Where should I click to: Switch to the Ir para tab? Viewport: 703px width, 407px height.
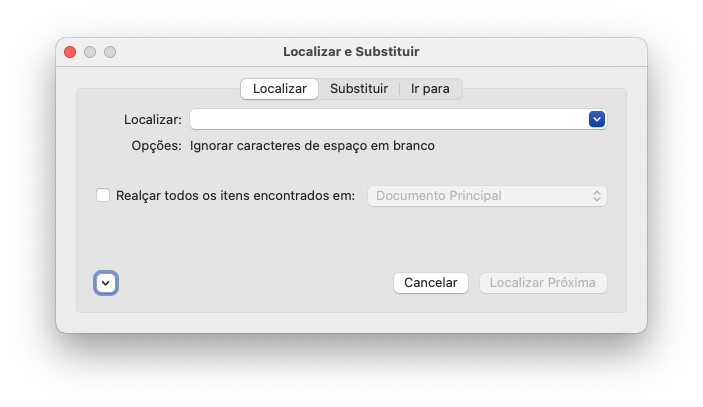click(430, 89)
